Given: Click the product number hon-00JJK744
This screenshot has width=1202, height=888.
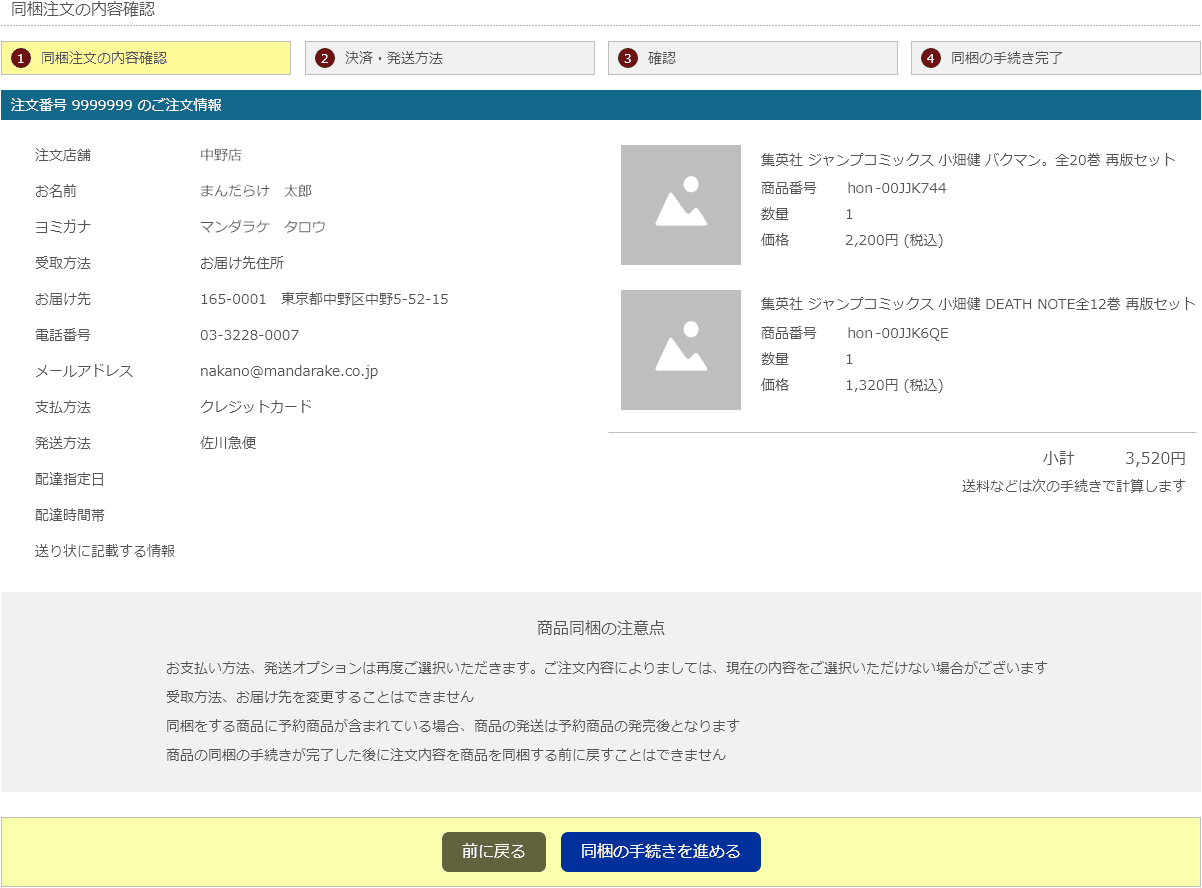Looking at the screenshot, I should 896,188.
